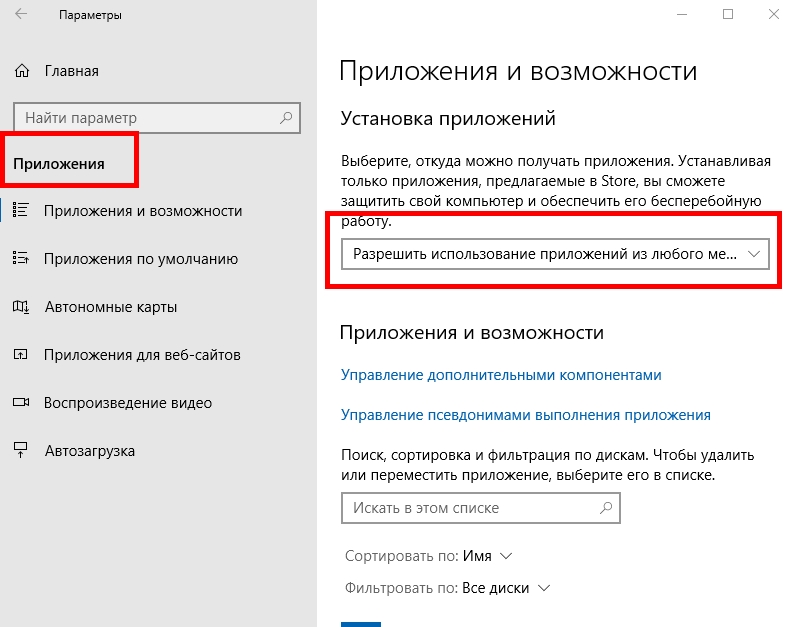Open Управление дополнительными компонентами link
The image size is (793, 627).
[501, 375]
